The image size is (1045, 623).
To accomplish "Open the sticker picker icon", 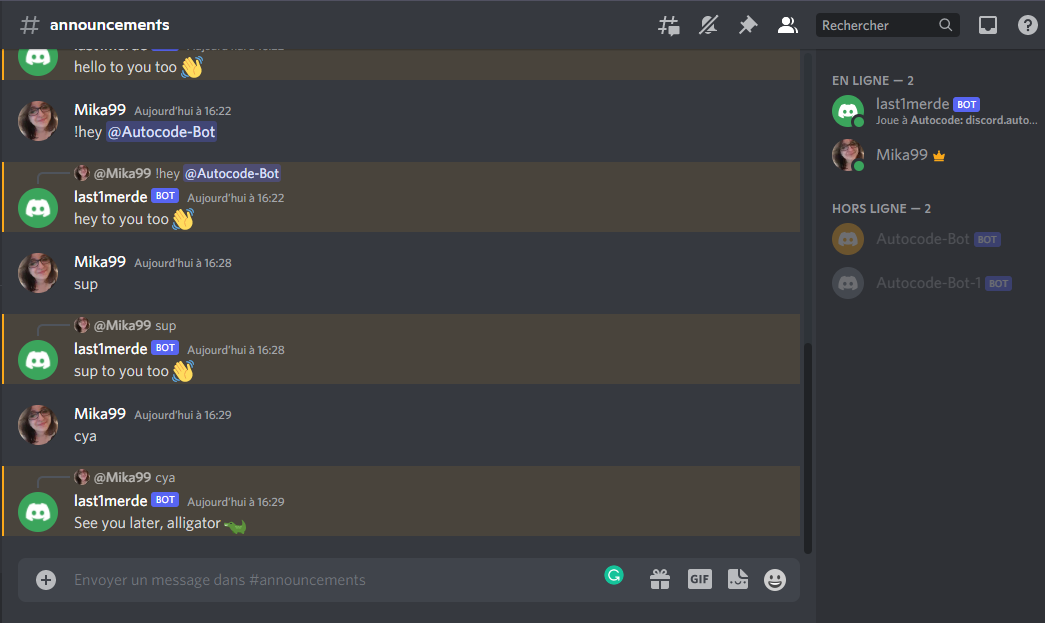I will 738,579.
